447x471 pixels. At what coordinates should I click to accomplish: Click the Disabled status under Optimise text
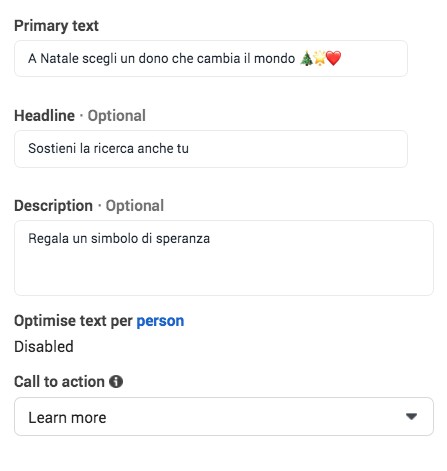(x=44, y=347)
